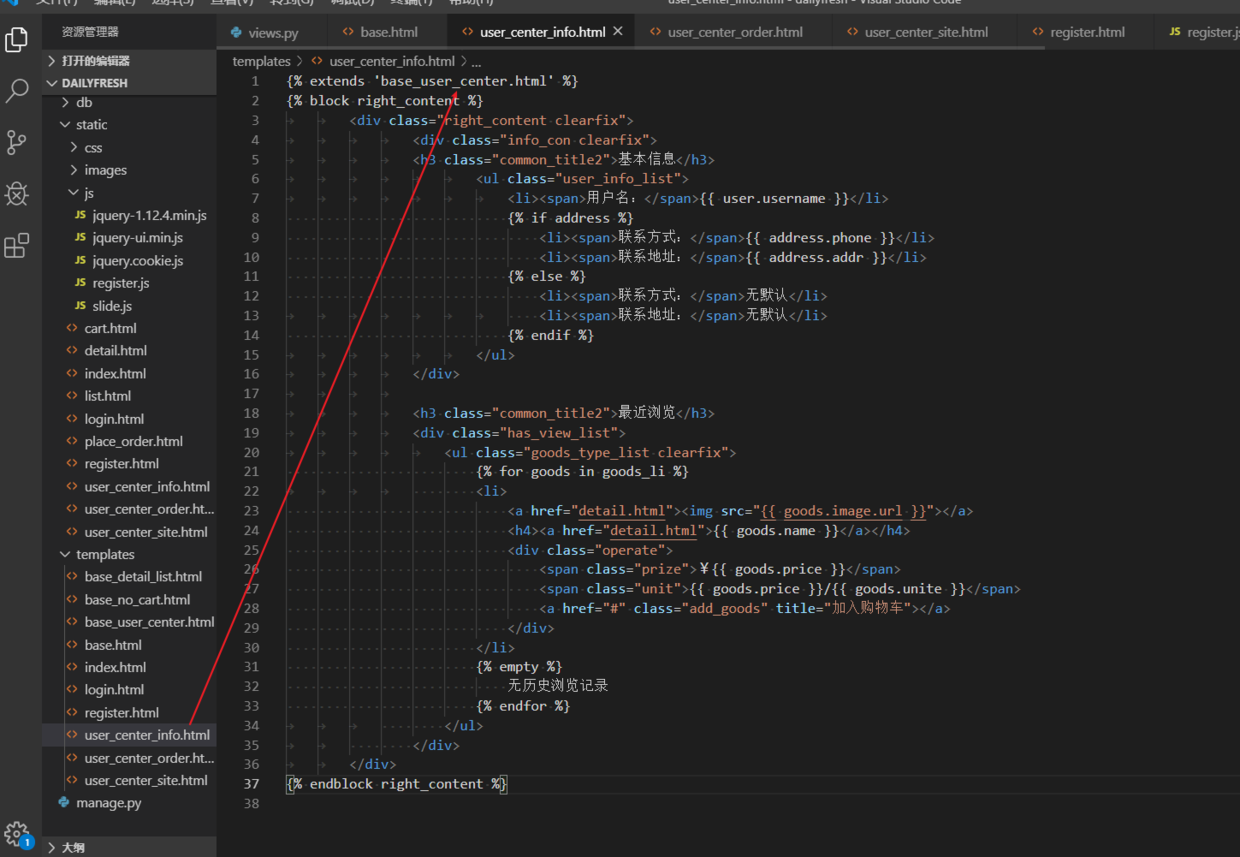
Task: Open jquery-ui.min.js file
Action: (x=137, y=238)
